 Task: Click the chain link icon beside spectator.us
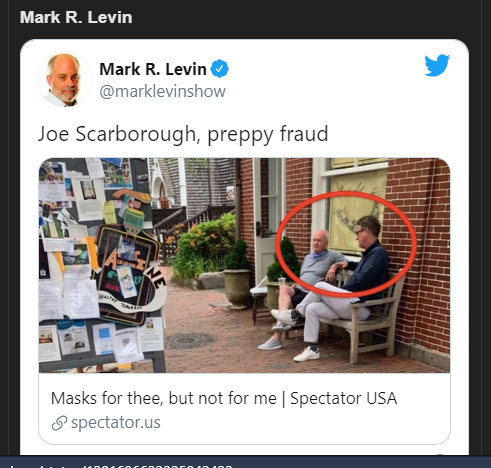(x=59, y=423)
